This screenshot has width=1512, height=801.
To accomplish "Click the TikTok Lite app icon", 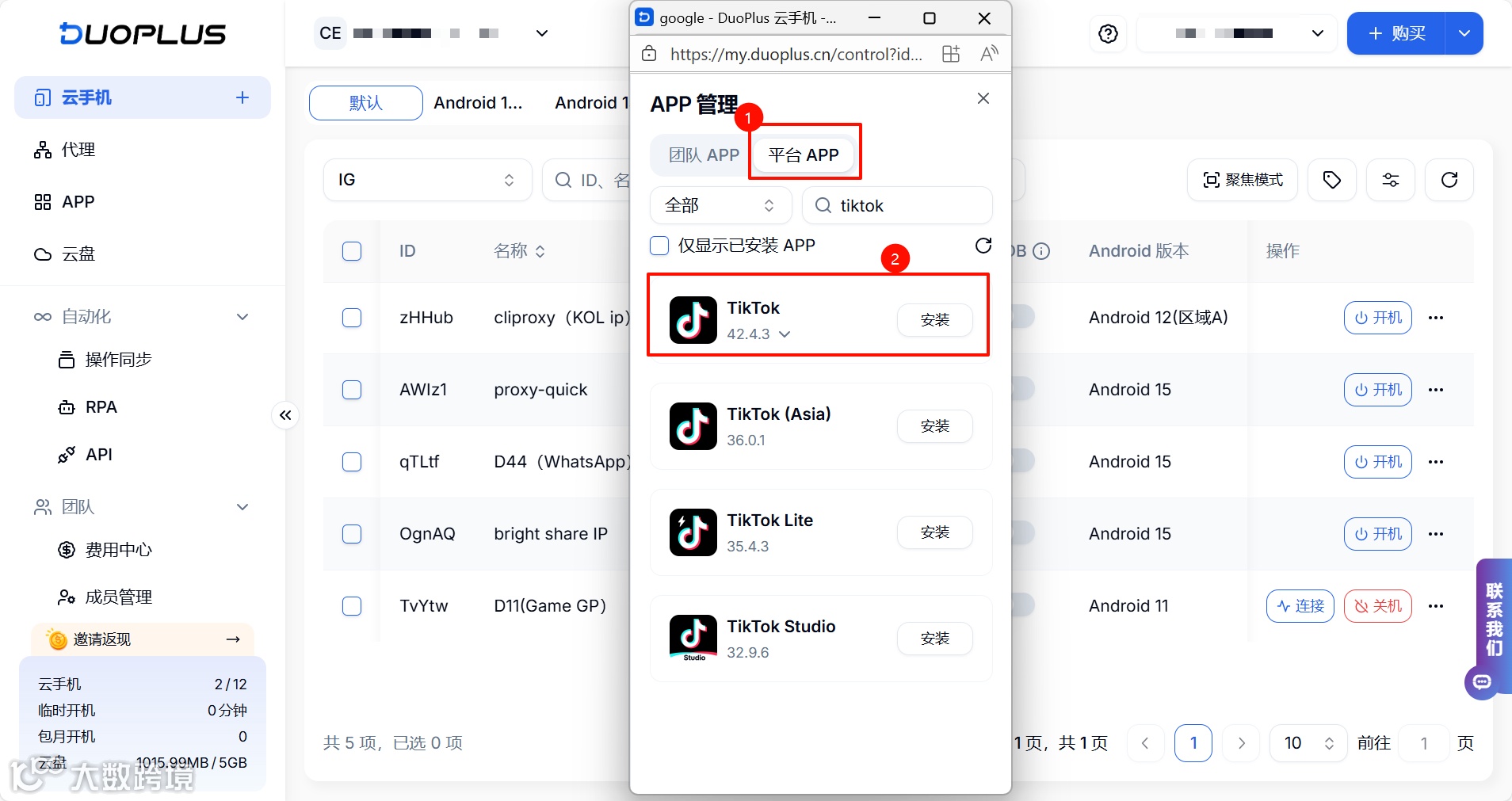I will pyautogui.click(x=693, y=532).
